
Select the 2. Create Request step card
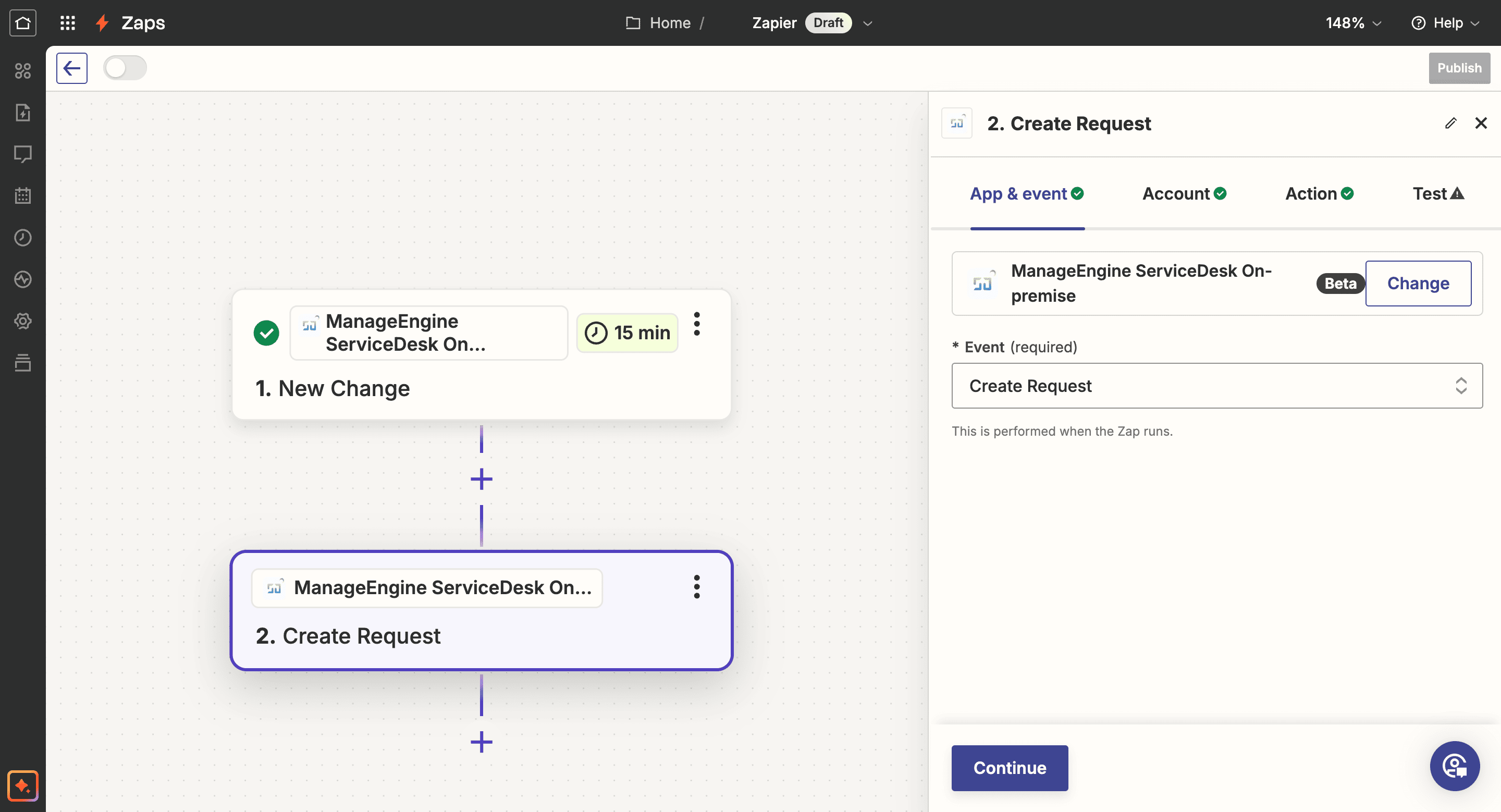(481, 610)
